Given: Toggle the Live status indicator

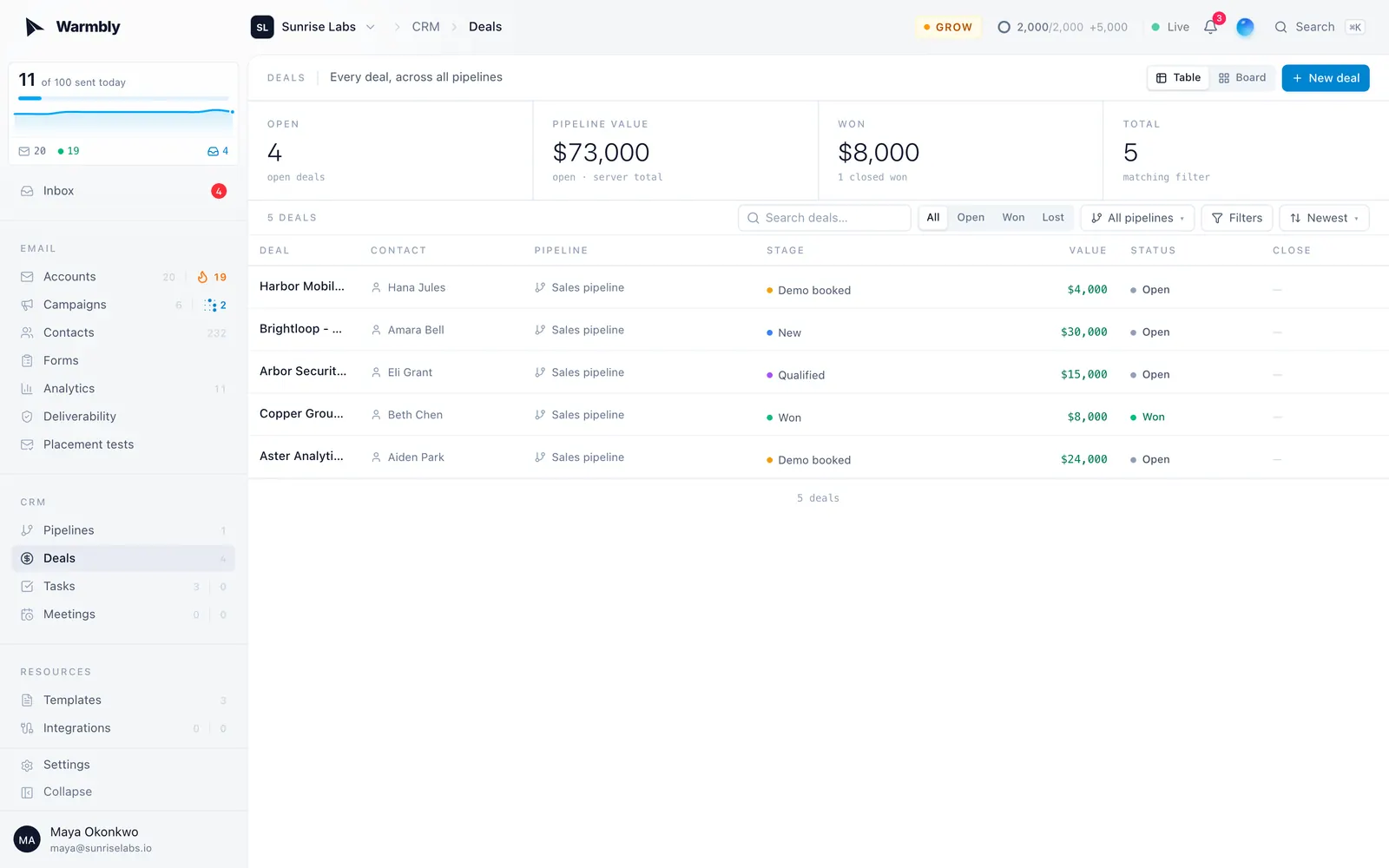Looking at the screenshot, I should [1170, 27].
